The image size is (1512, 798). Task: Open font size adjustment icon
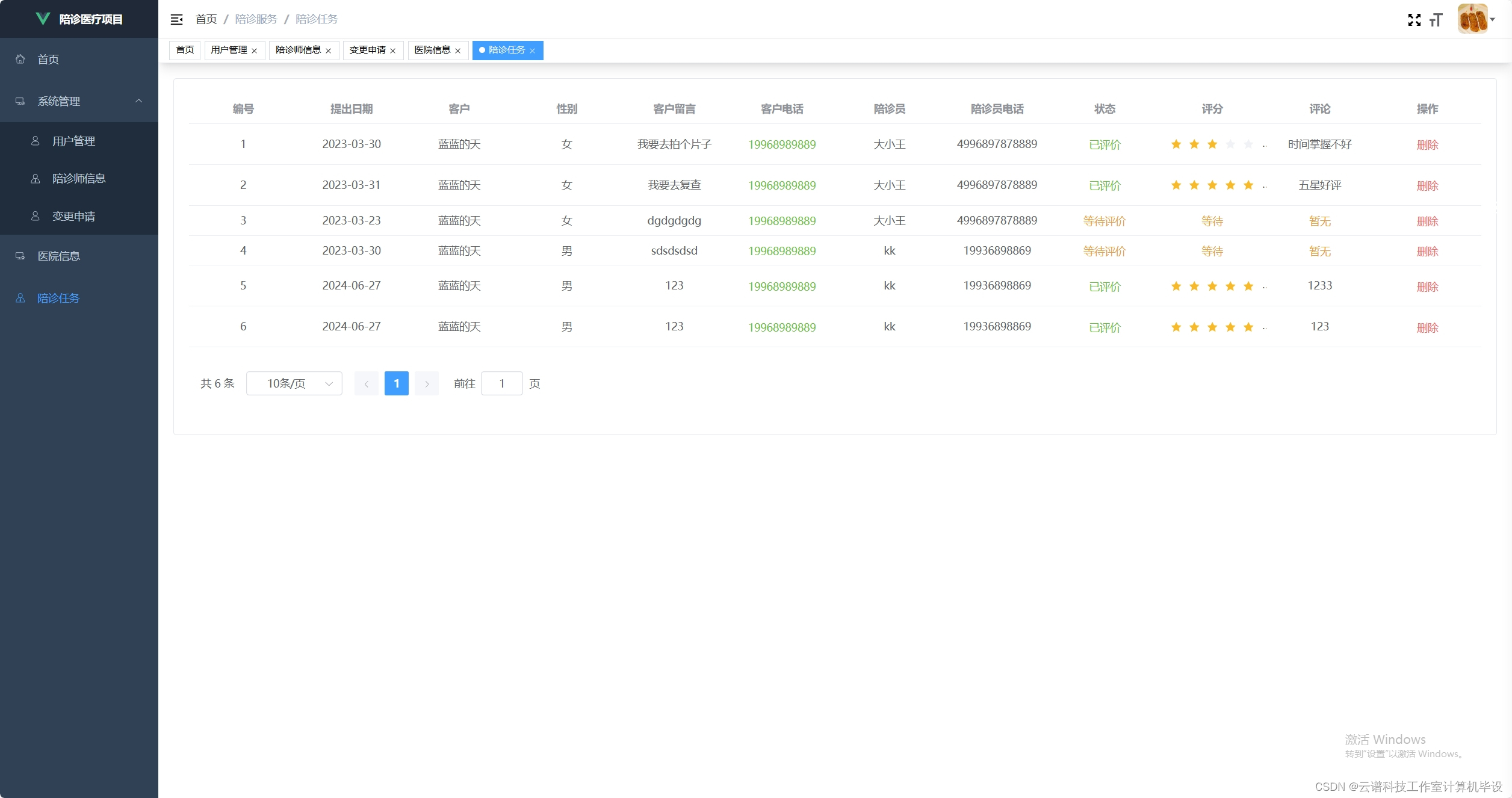[1436, 20]
